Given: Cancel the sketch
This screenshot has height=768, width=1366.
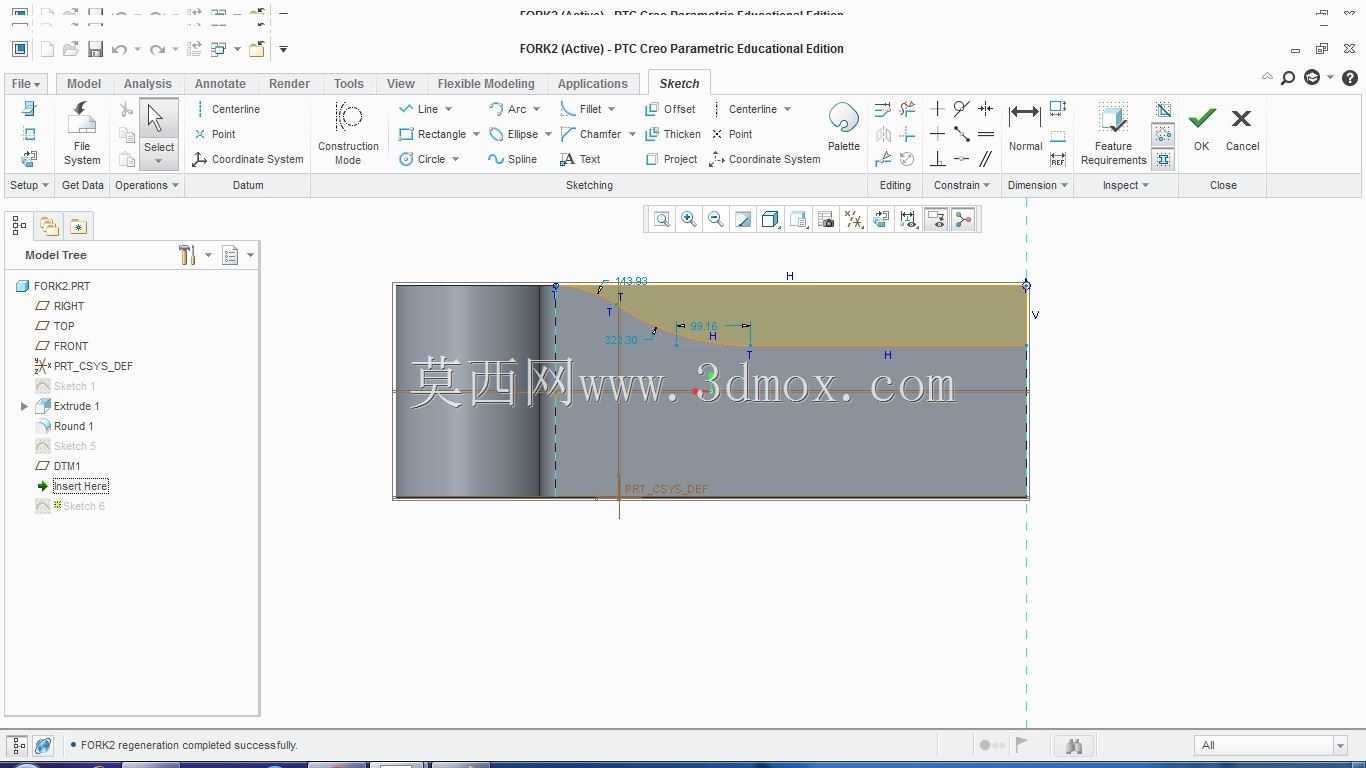Looking at the screenshot, I should coord(1242,129).
